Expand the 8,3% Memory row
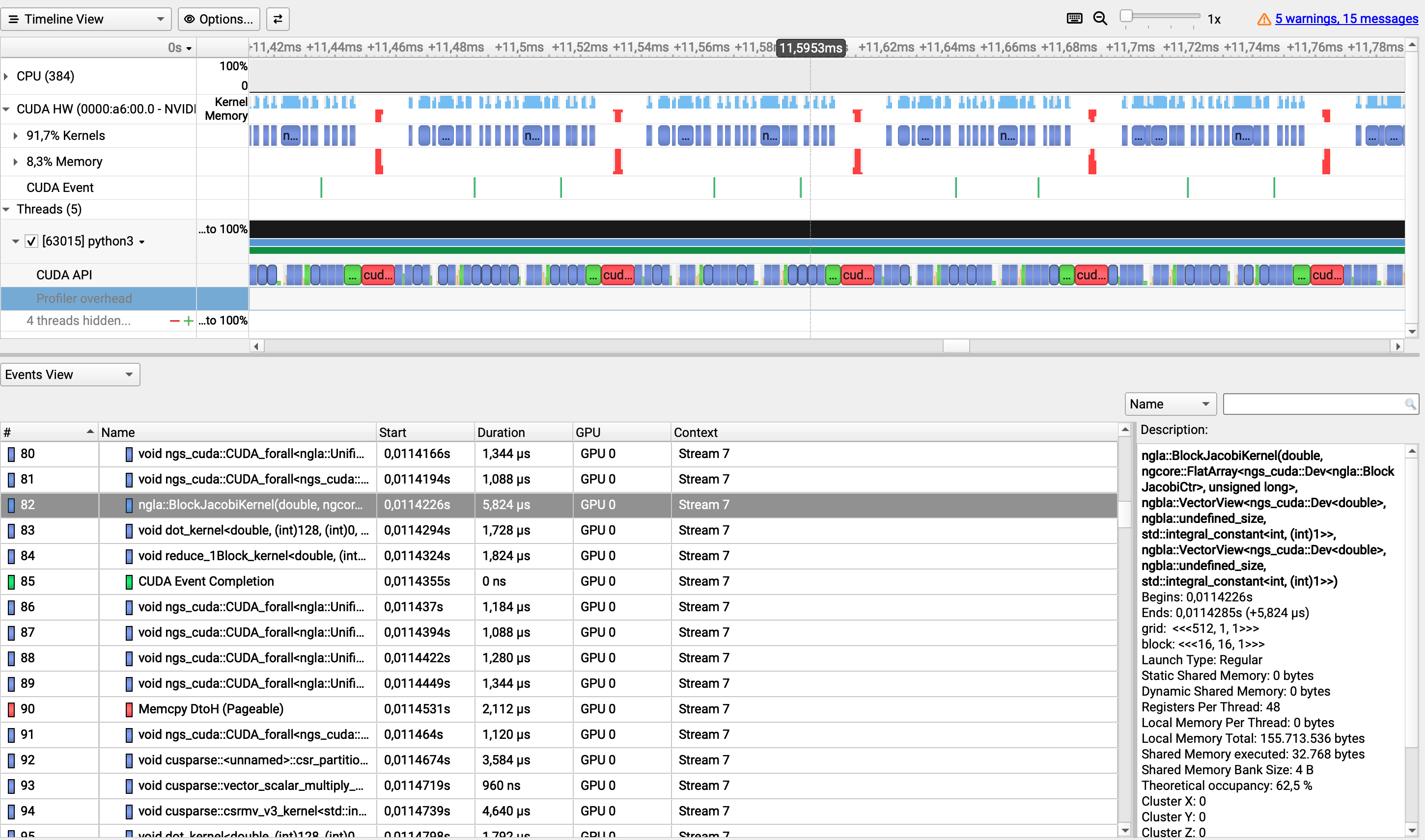This screenshot has height=840, width=1425. tap(16, 162)
